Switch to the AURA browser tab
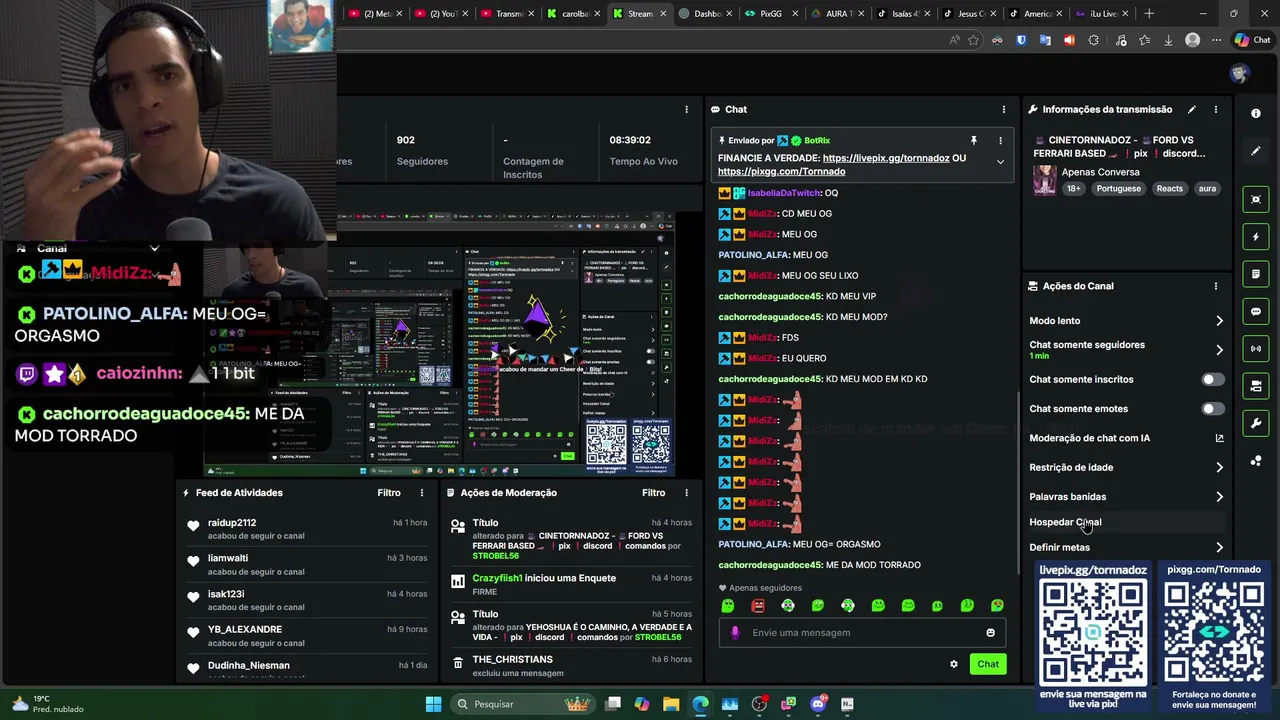1280x720 pixels. click(836, 14)
